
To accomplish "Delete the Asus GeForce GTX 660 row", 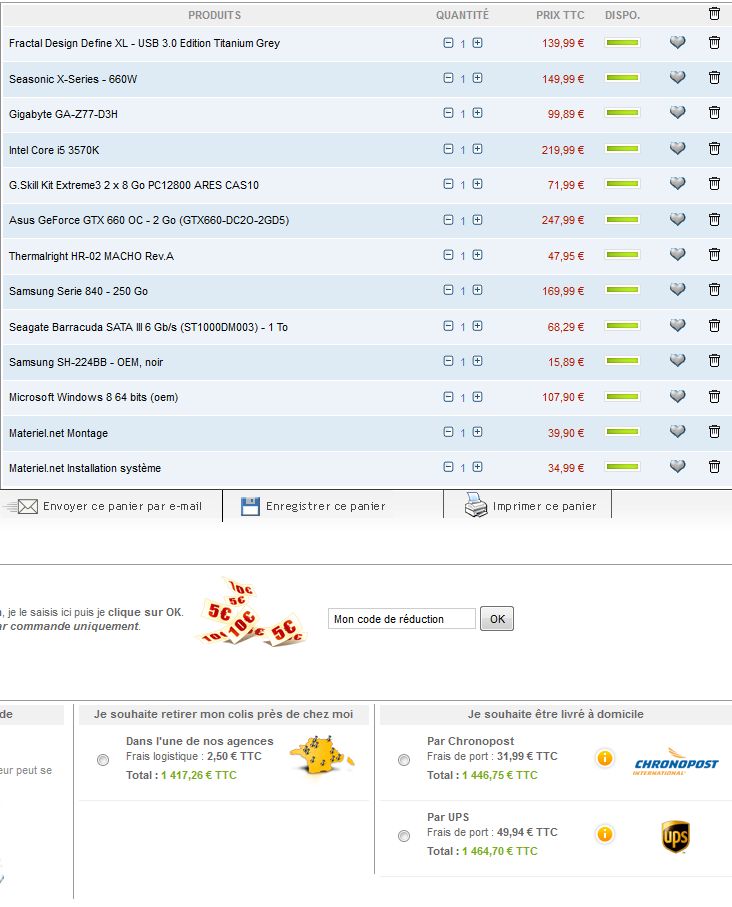I will 715,219.
